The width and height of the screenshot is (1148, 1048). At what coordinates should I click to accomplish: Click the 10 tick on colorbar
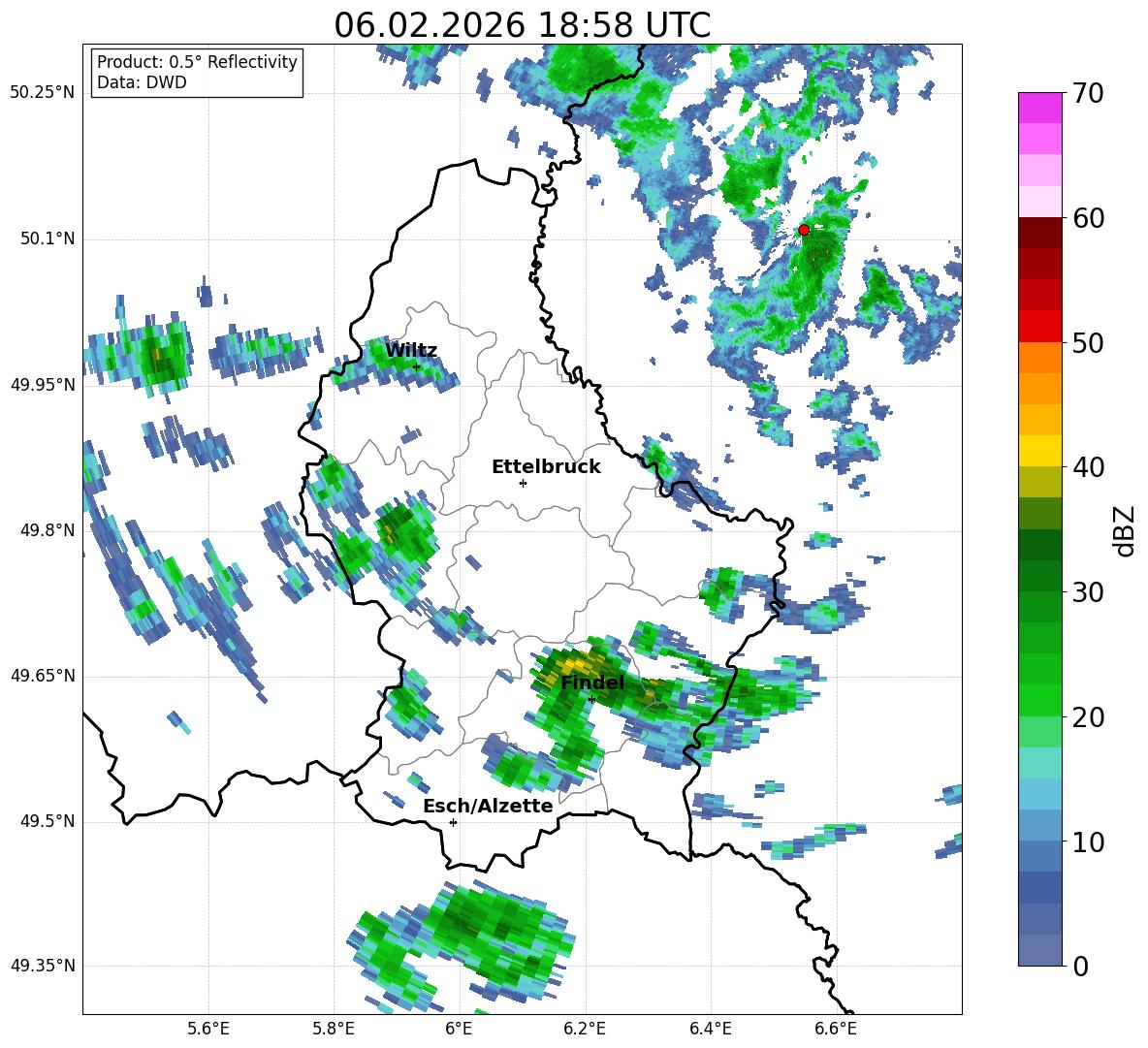[x=1087, y=842]
